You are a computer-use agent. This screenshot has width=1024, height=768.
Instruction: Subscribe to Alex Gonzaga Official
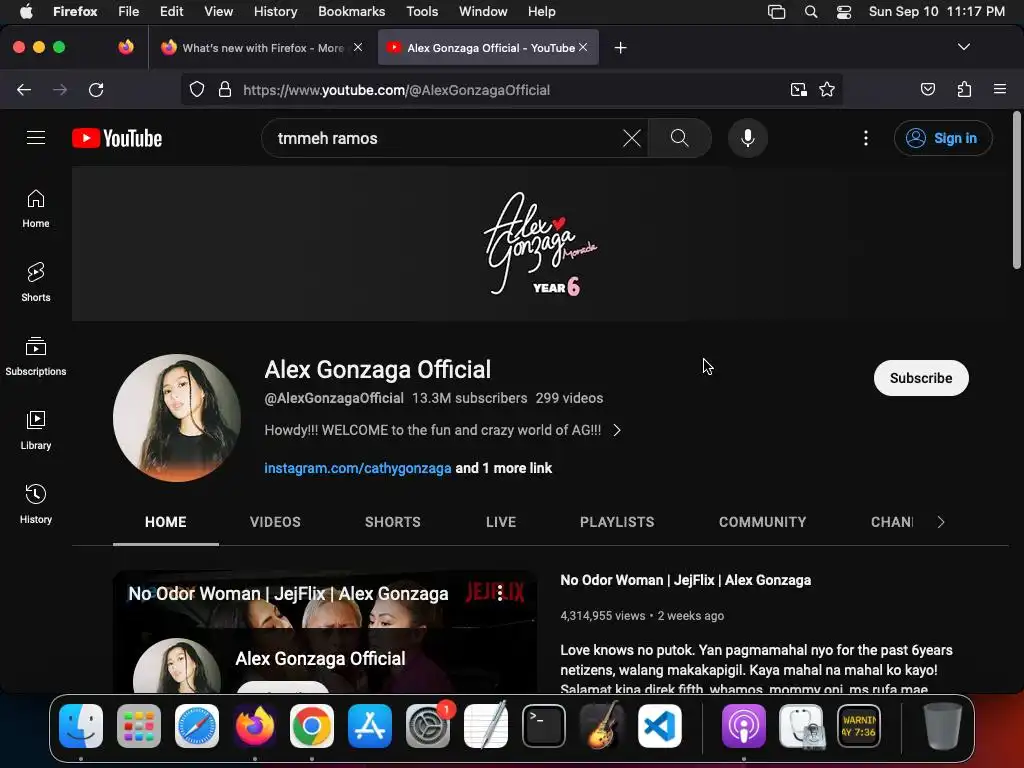tap(921, 378)
